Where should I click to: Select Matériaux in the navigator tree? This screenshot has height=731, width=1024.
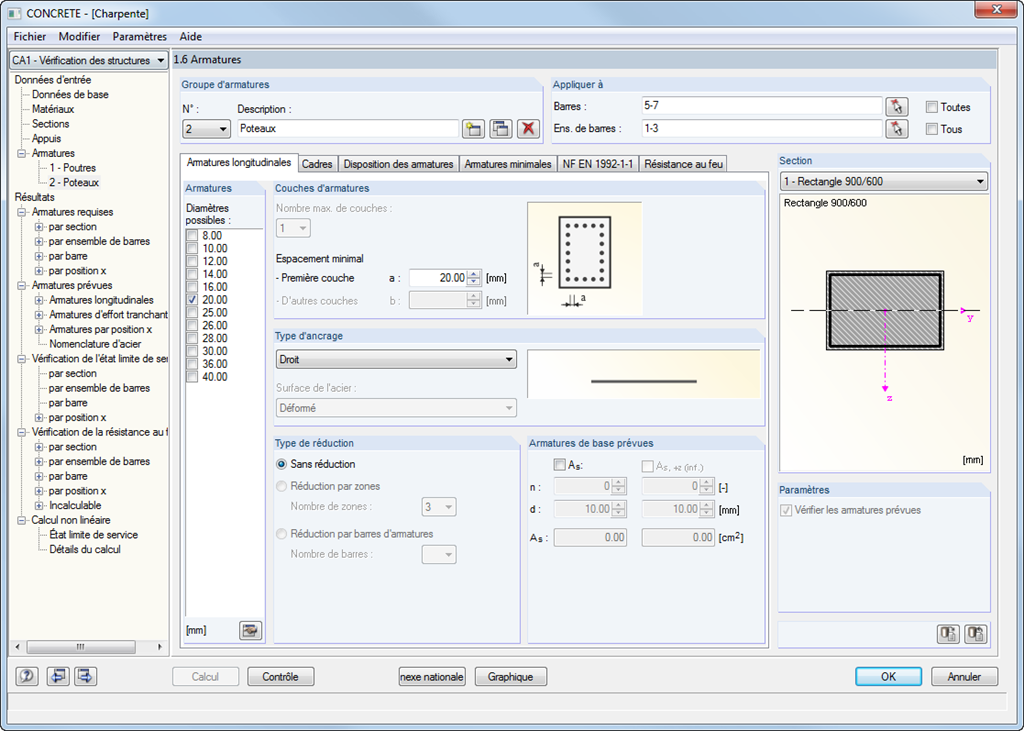53,109
